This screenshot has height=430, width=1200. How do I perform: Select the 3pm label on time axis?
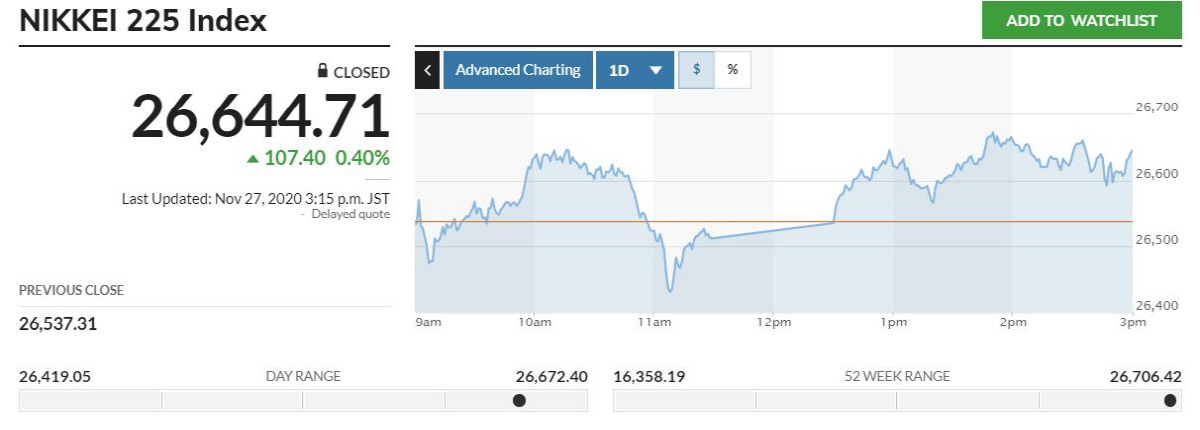point(1132,322)
